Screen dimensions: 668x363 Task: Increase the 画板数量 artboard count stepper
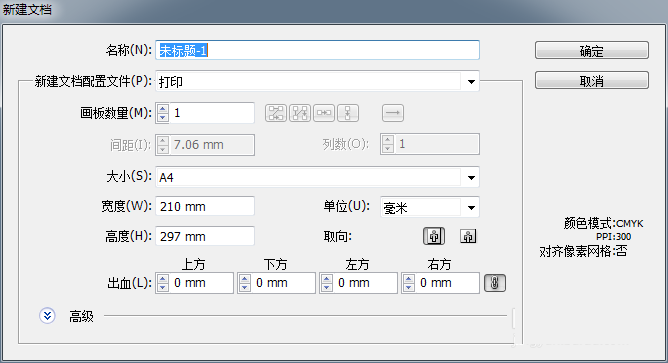point(163,108)
